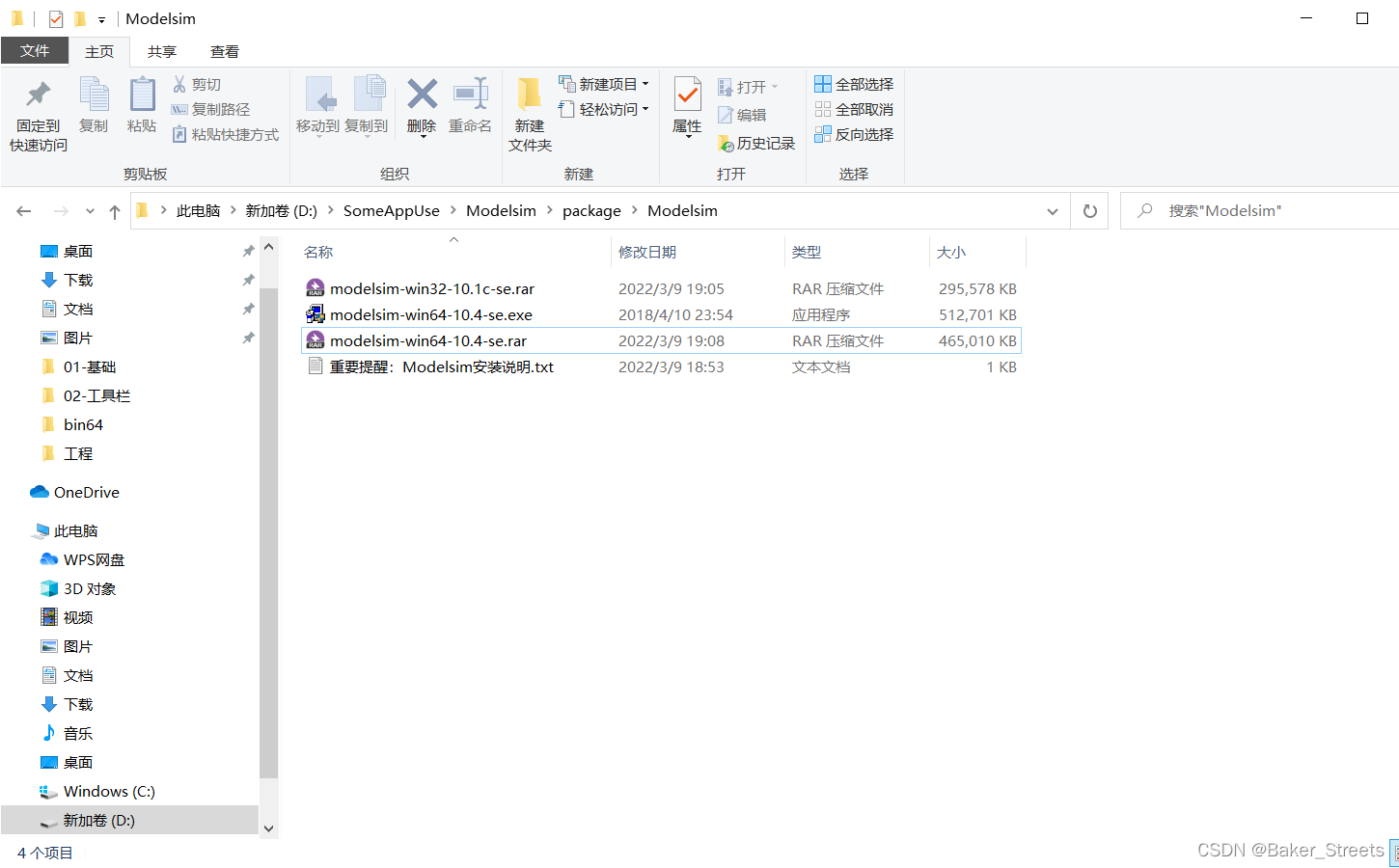The width and height of the screenshot is (1399, 868).
Task: Open the File (文件) menu tab
Action: tap(35, 51)
